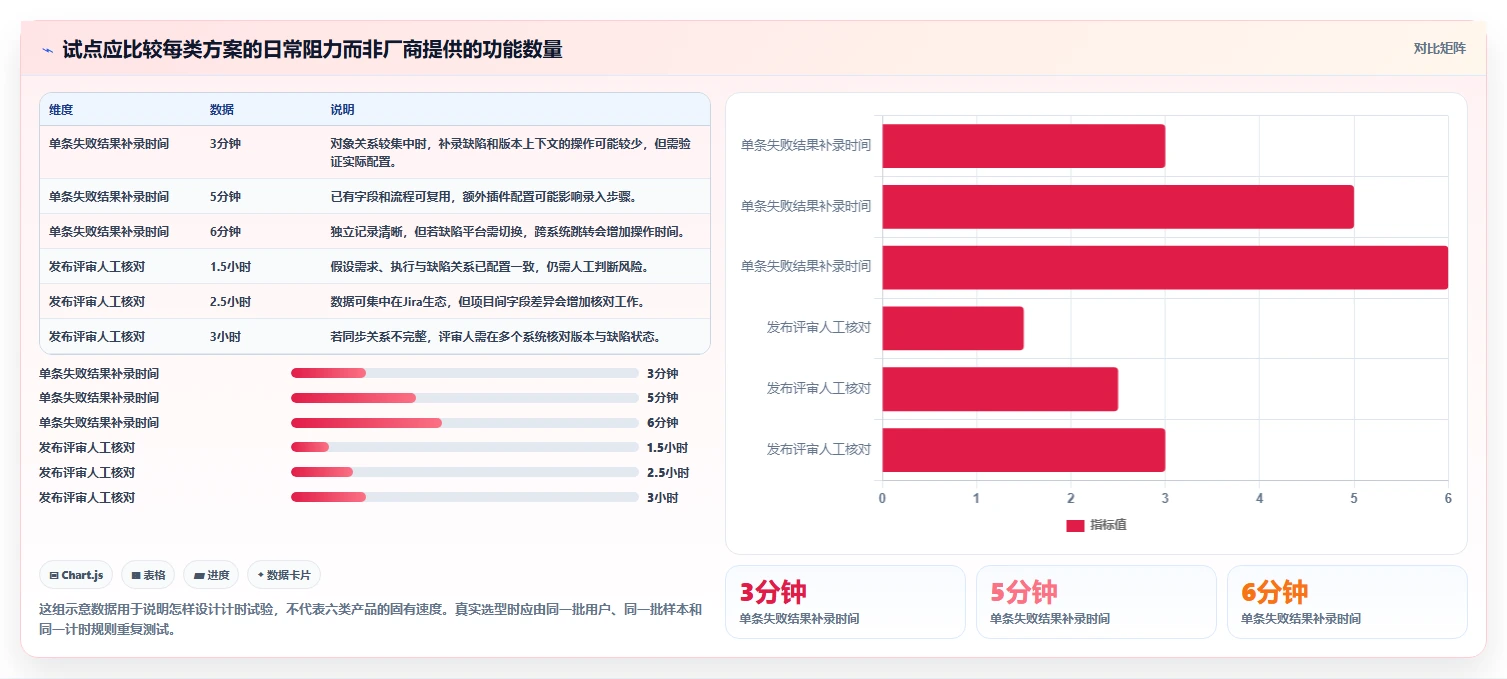The image size is (1507, 679).
Task: Open the red 3分钟 data card
Action: pyautogui.click(x=845, y=602)
